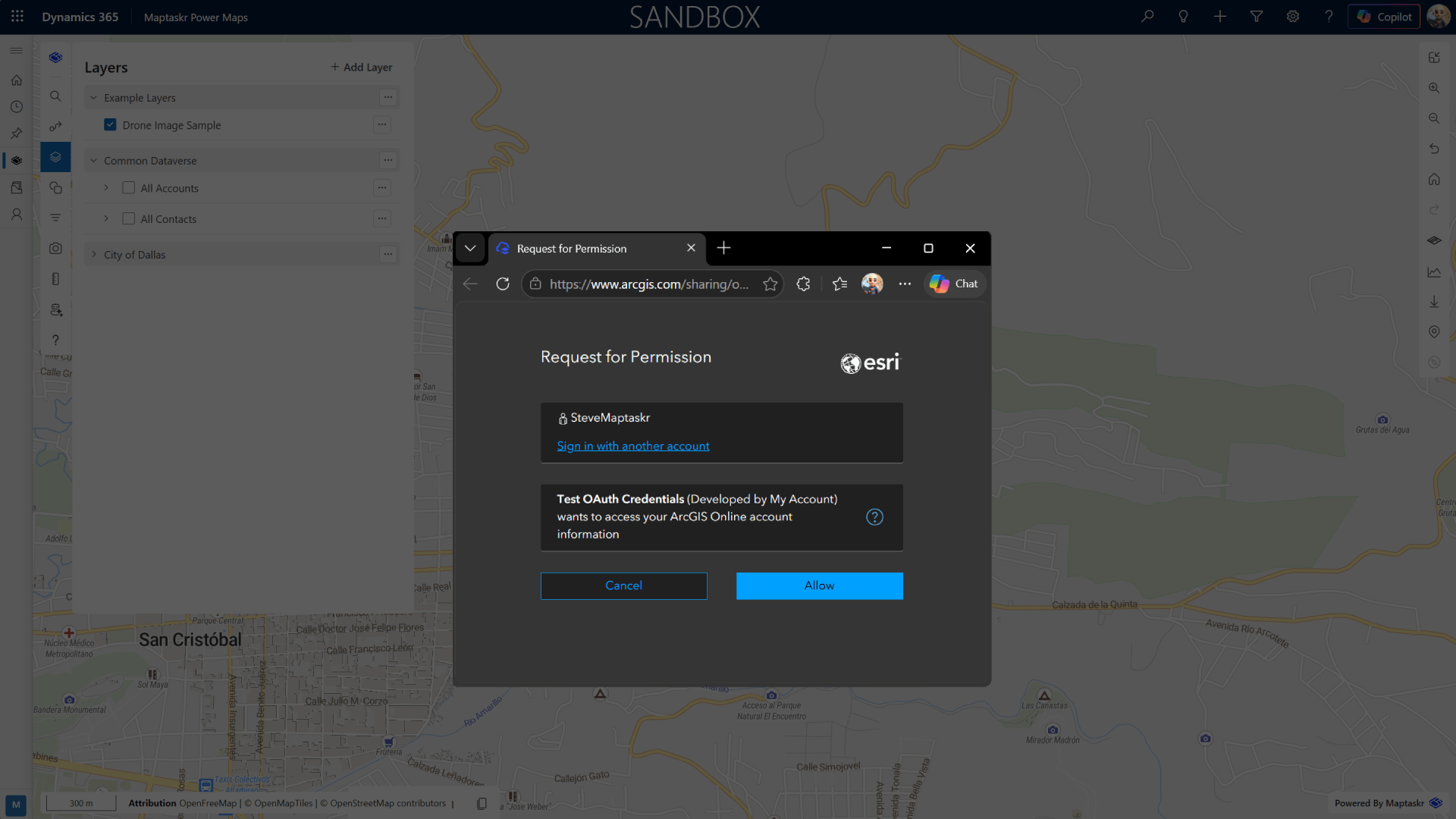The height and width of the screenshot is (819, 1456).
Task: Click the Allow button
Action: click(819, 585)
